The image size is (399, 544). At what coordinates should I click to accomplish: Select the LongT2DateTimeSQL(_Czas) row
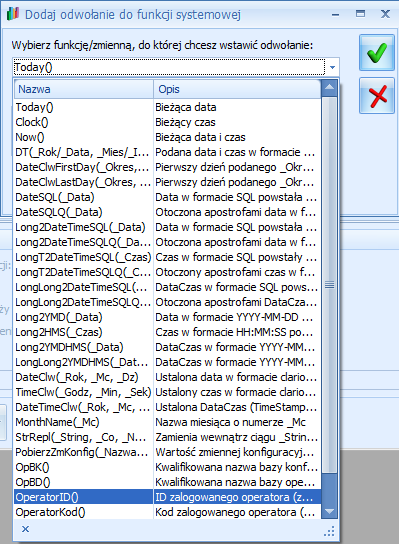(168, 257)
